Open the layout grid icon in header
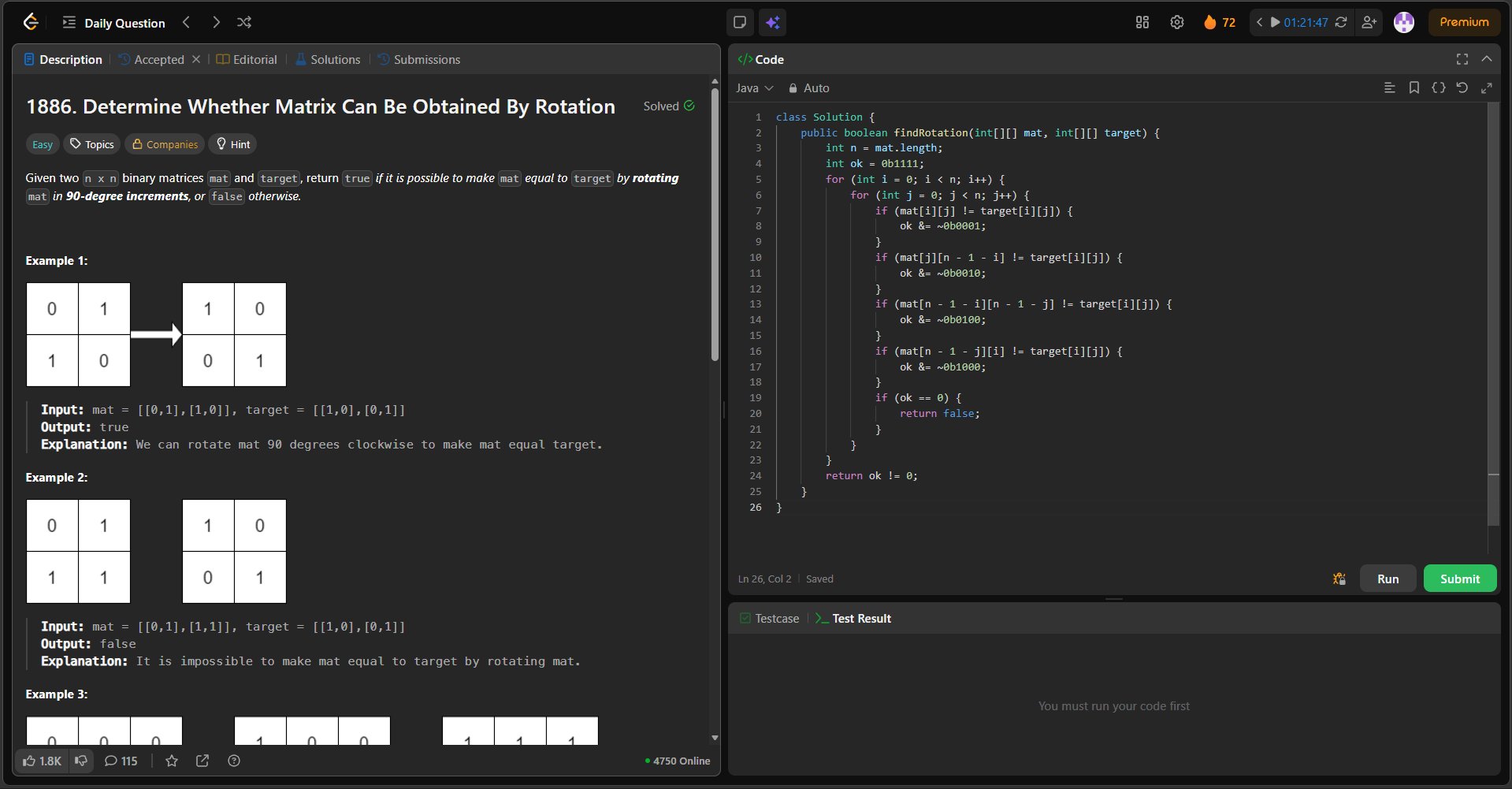Screen dimensions: 1512x789 (1142, 22)
